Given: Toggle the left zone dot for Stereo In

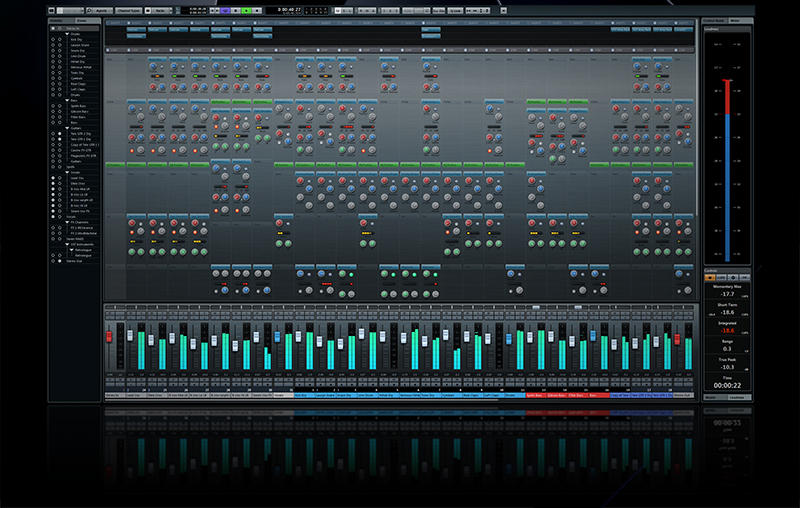Looking at the screenshot, I should click(53, 28).
